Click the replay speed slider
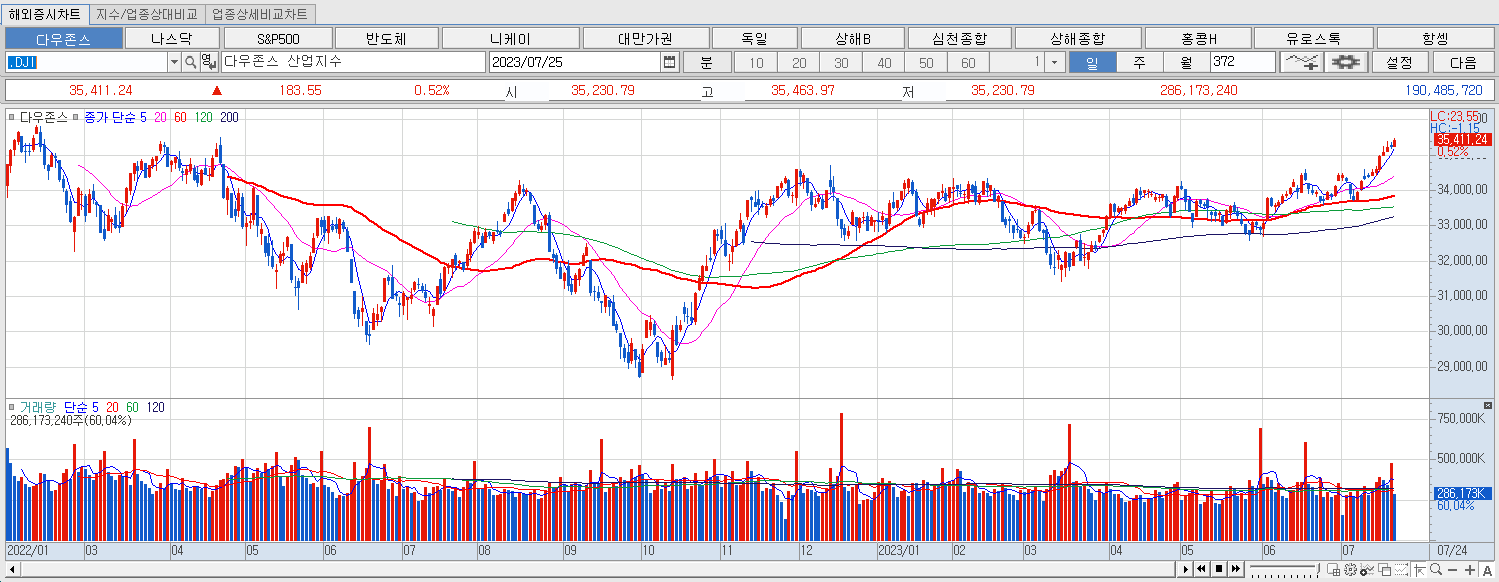 [x=1283, y=569]
